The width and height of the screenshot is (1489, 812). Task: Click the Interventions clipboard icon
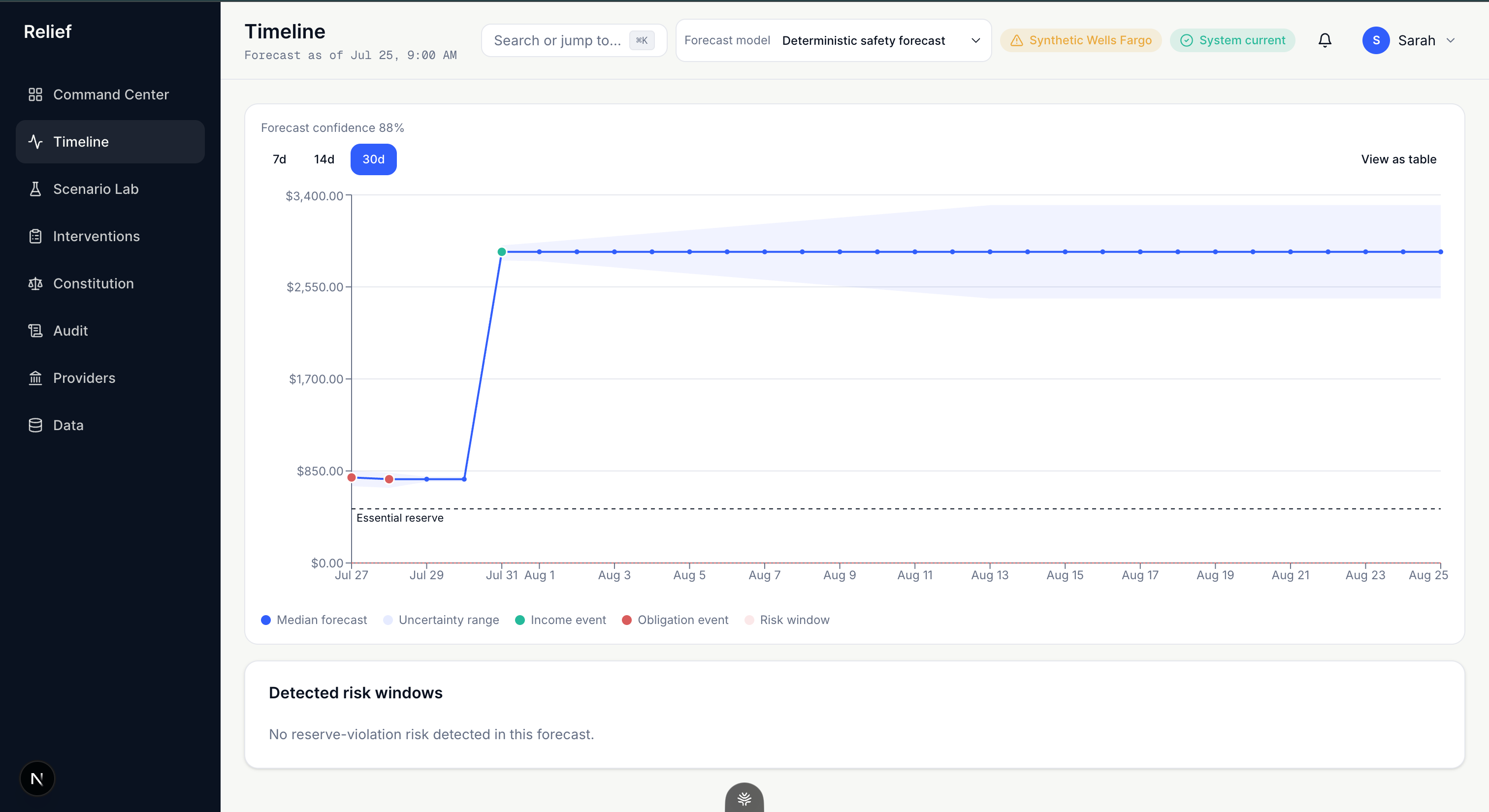click(x=35, y=236)
